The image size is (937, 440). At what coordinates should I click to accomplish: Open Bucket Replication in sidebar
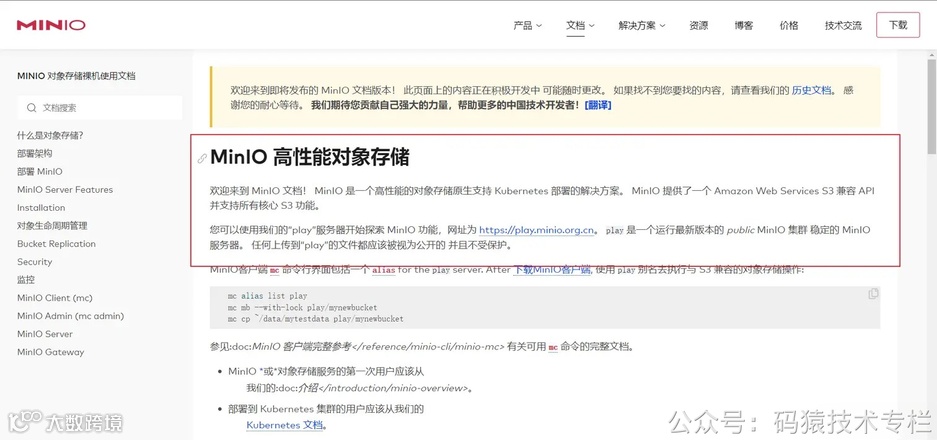(x=56, y=244)
